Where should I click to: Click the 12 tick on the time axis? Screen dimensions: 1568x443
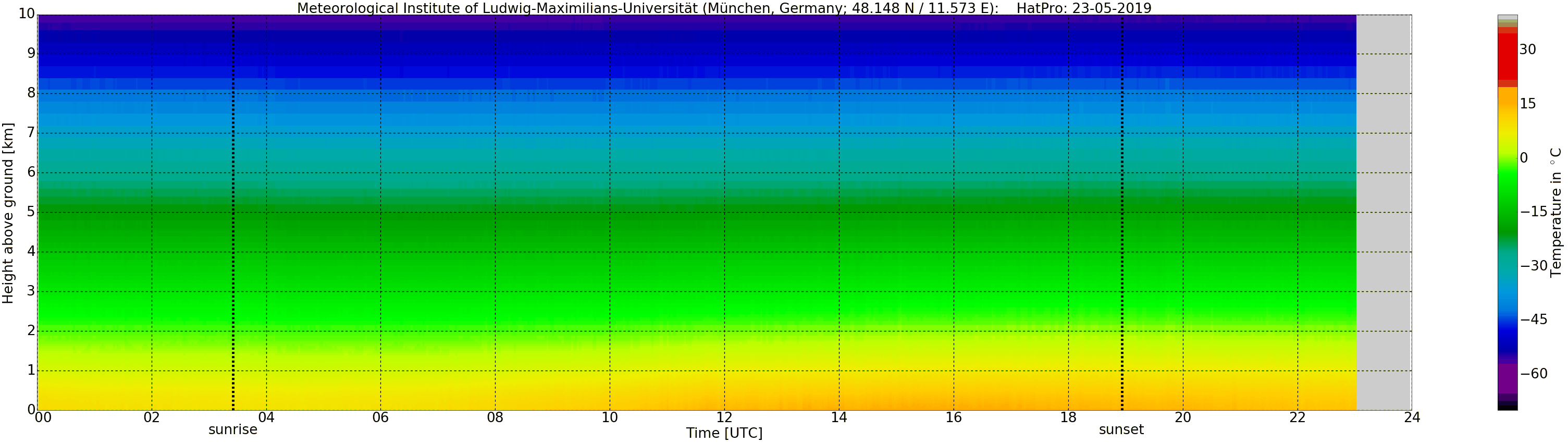click(x=724, y=417)
